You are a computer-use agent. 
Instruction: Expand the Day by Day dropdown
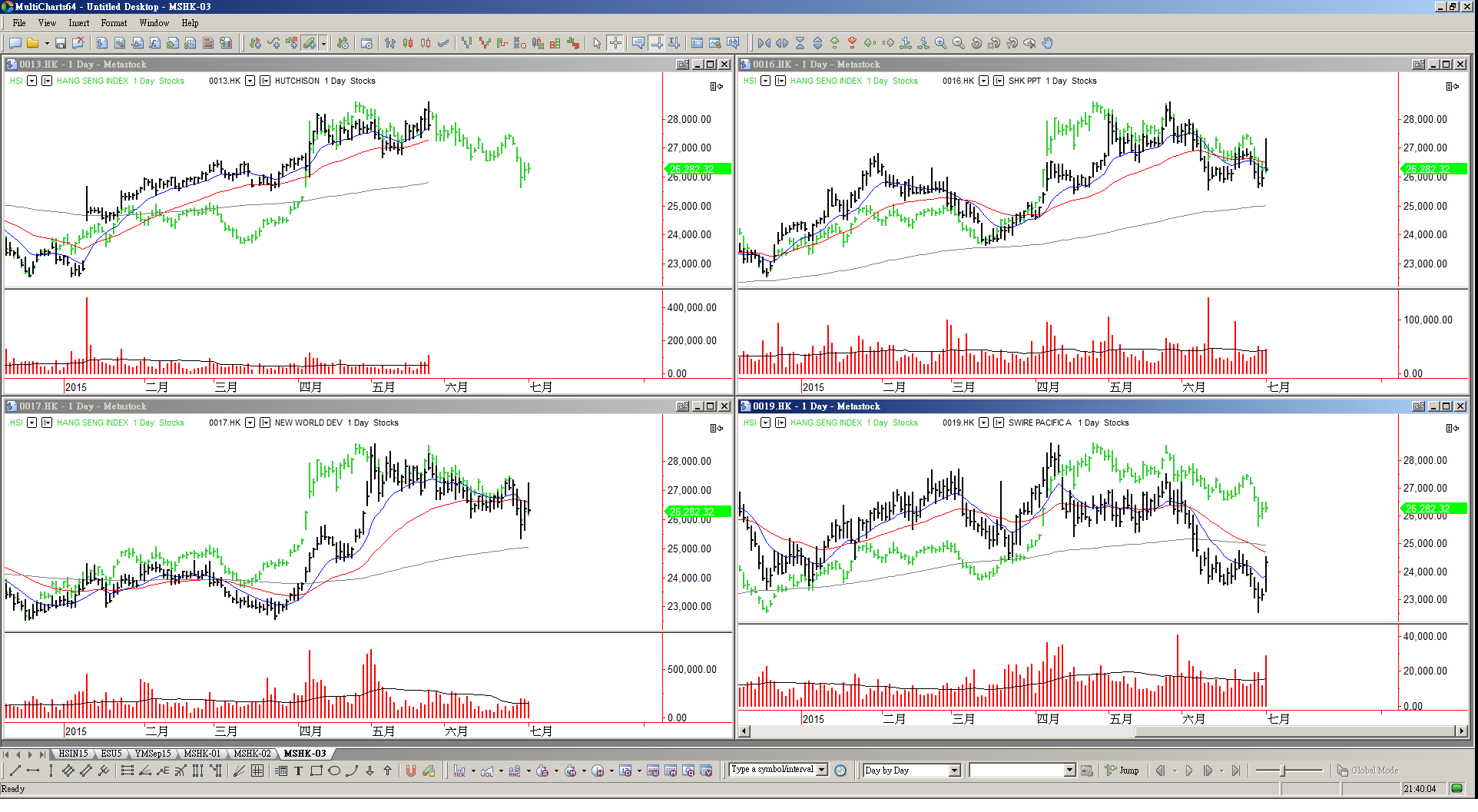pyautogui.click(x=954, y=771)
